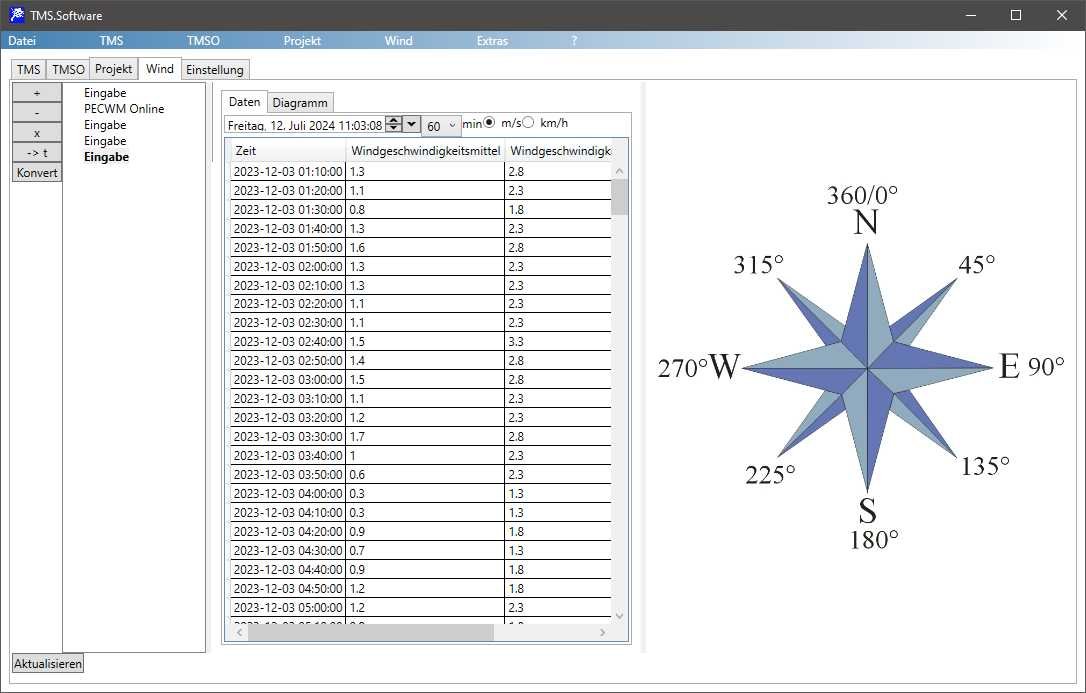Open the Wind menu in menu bar
The image size is (1086, 693).
click(x=399, y=41)
